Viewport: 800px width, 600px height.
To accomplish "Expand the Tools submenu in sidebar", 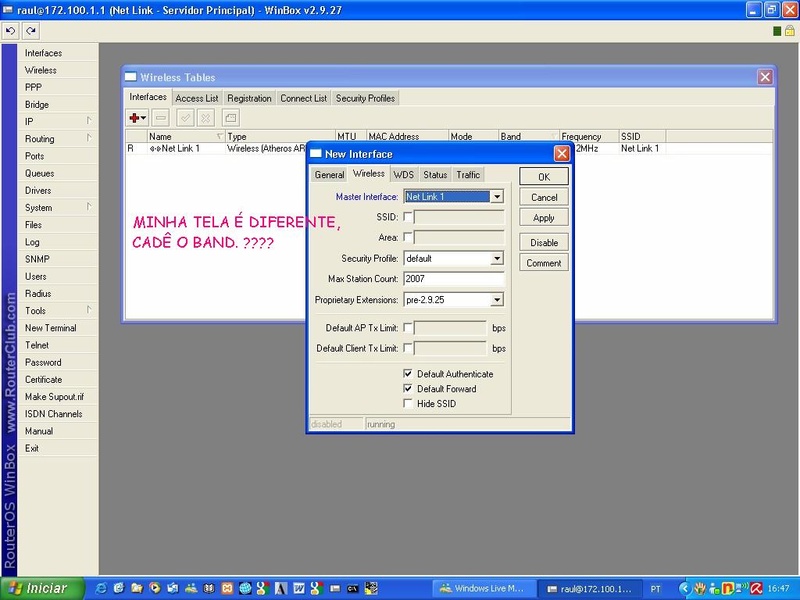I will [89, 310].
